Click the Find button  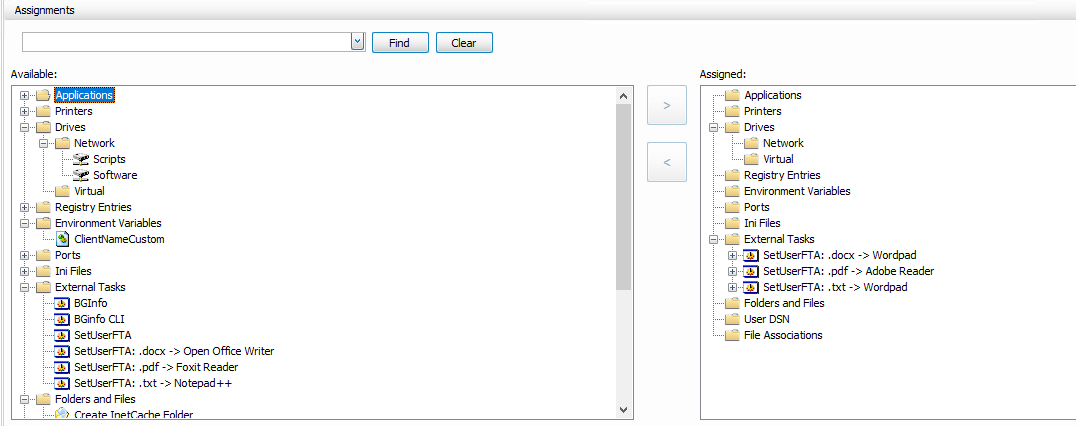[x=400, y=43]
